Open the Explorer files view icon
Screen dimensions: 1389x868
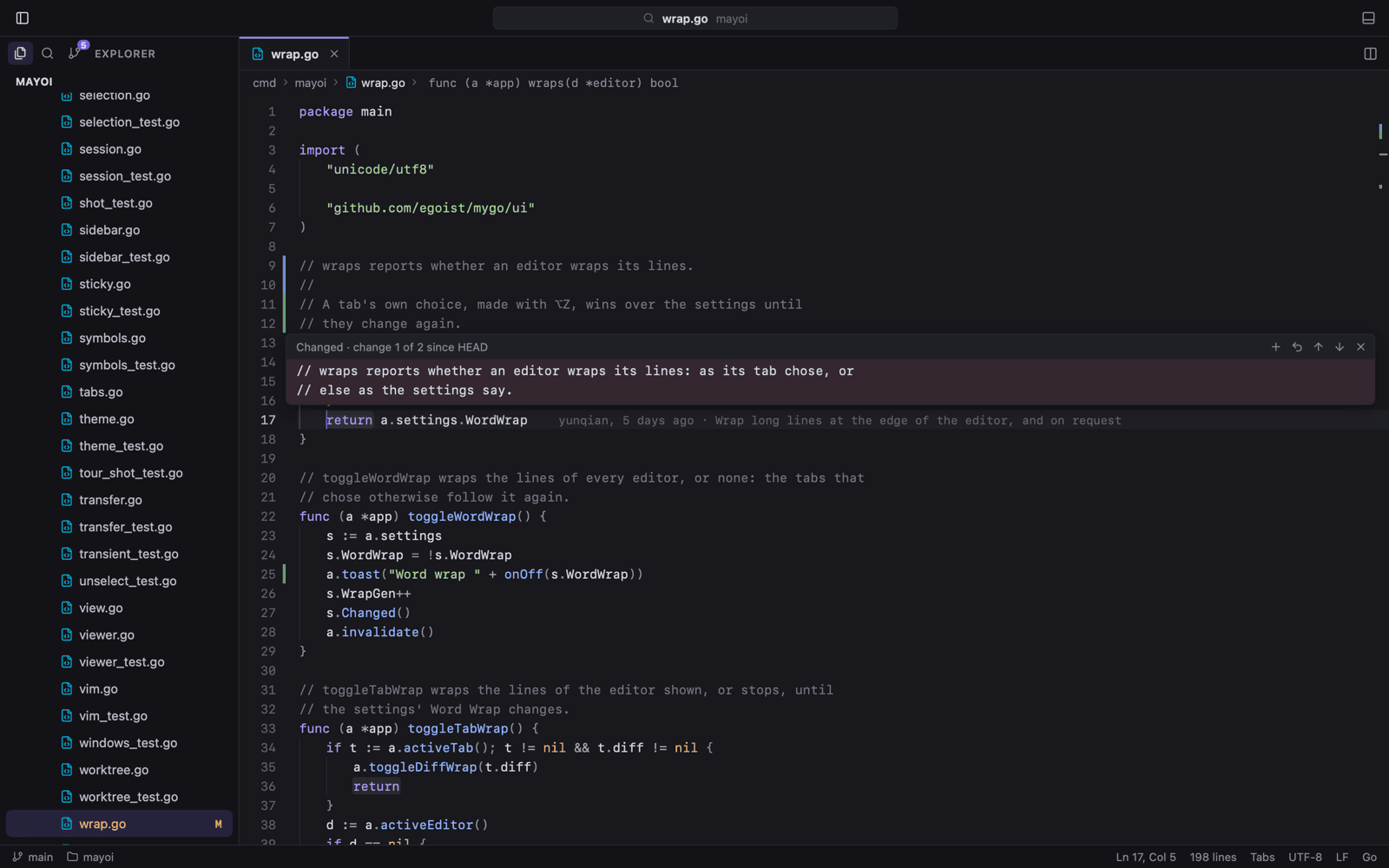pyautogui.click(x=21, y=53)
